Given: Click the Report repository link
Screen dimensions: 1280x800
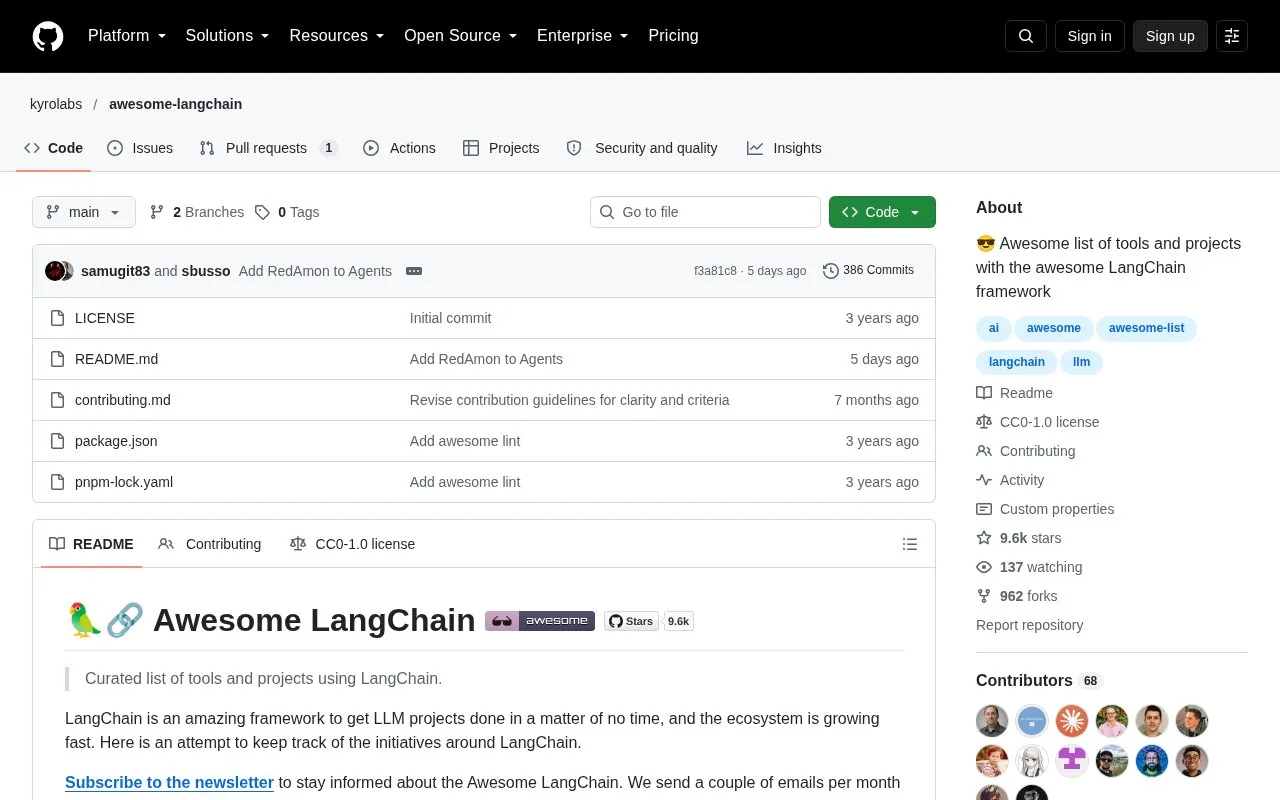Looking at the screenshot, I should coord(1029,625).
